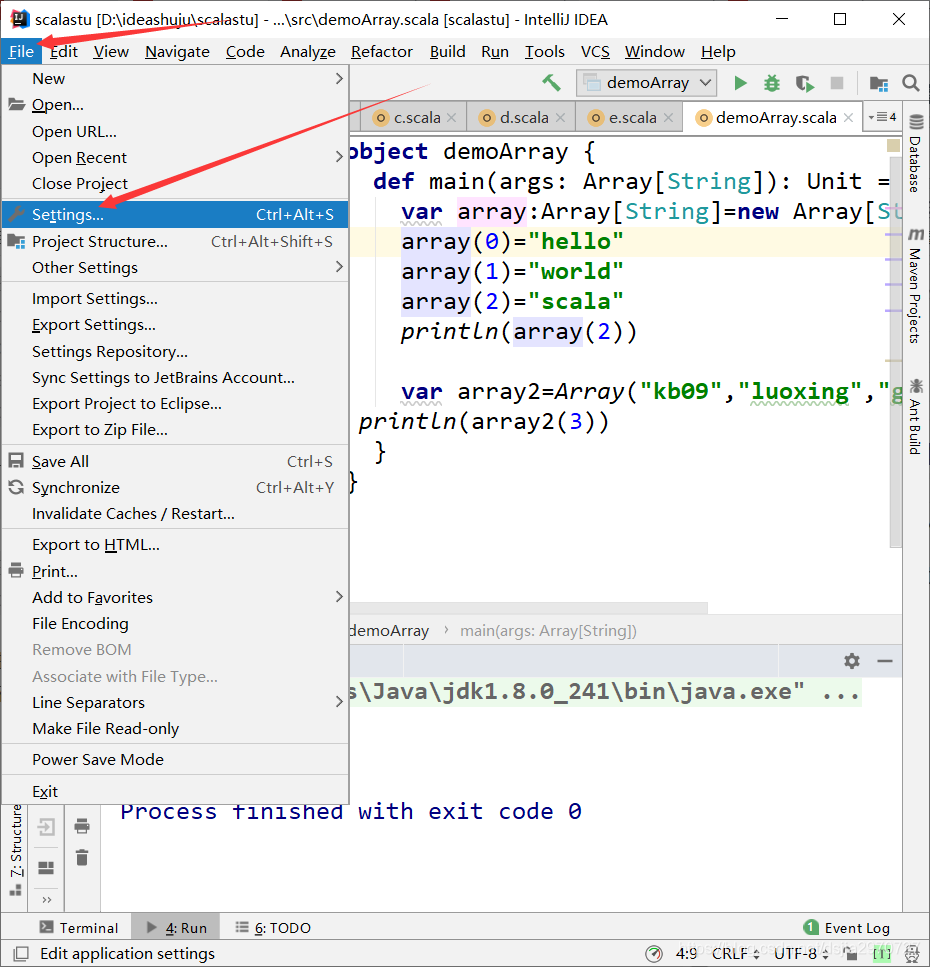Image resolution: width=930 pixels, height=967 pixels.
Task: Change CRLF line separator in status bar
Action: [735, 954]
